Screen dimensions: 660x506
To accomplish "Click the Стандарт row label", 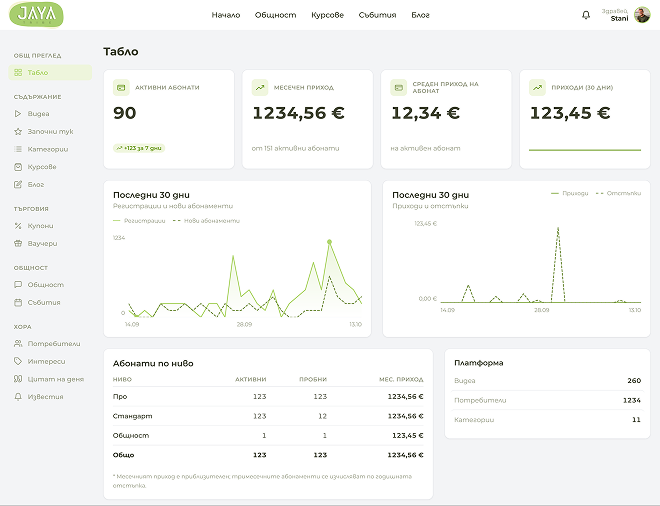I will [133, 416].
